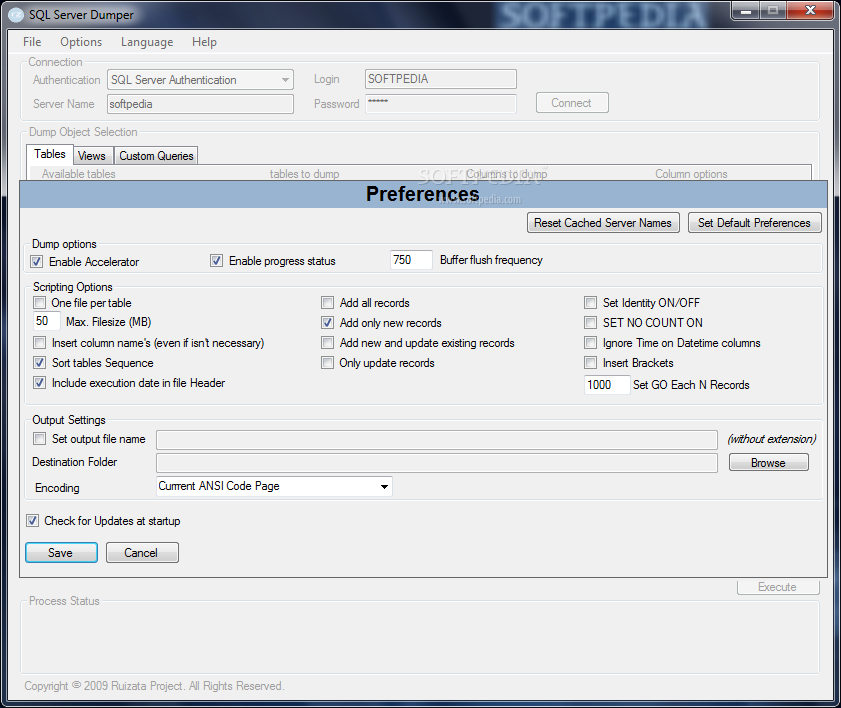The image size is (841, 708).
Task: Click the Browse button
Action: pyautogui.click(x=768, y=462)
